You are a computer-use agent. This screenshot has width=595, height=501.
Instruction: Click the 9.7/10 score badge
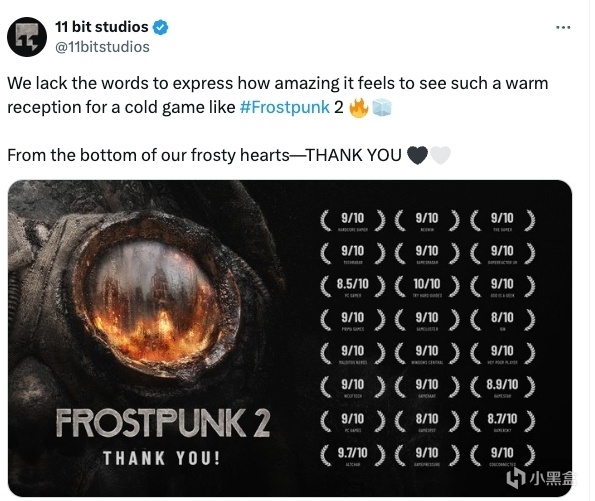(353, 455)
